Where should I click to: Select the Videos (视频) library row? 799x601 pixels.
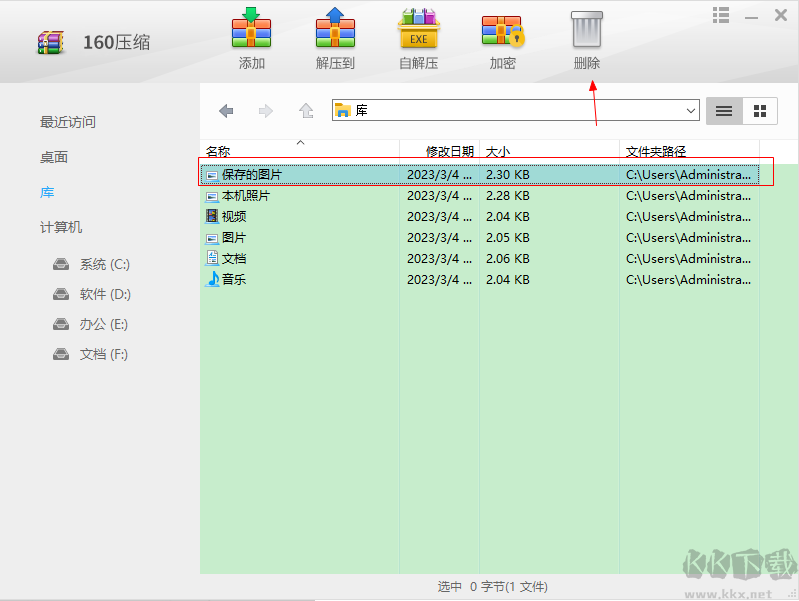pos(233,216)
